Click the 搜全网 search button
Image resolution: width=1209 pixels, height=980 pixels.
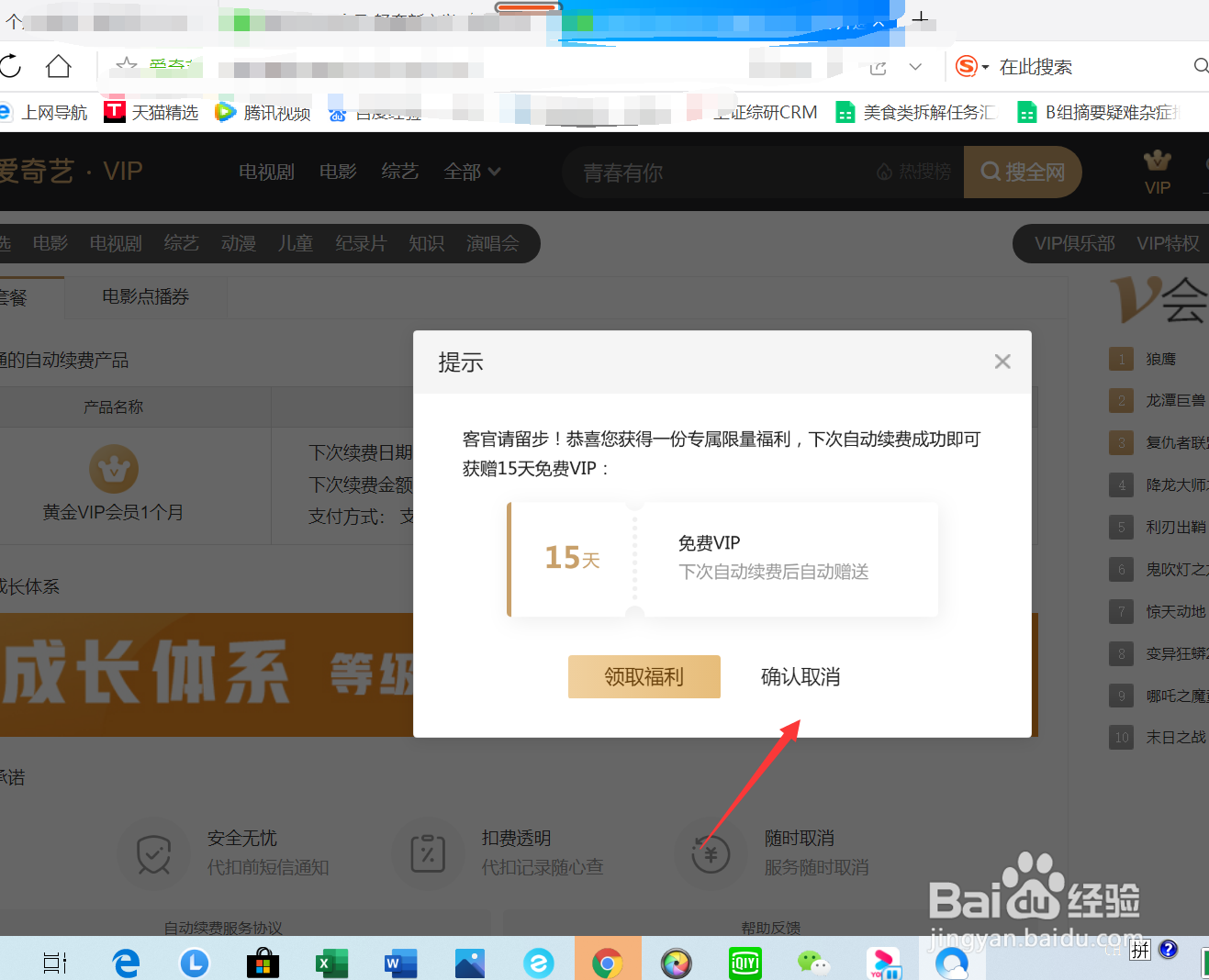pos(1023,172)
